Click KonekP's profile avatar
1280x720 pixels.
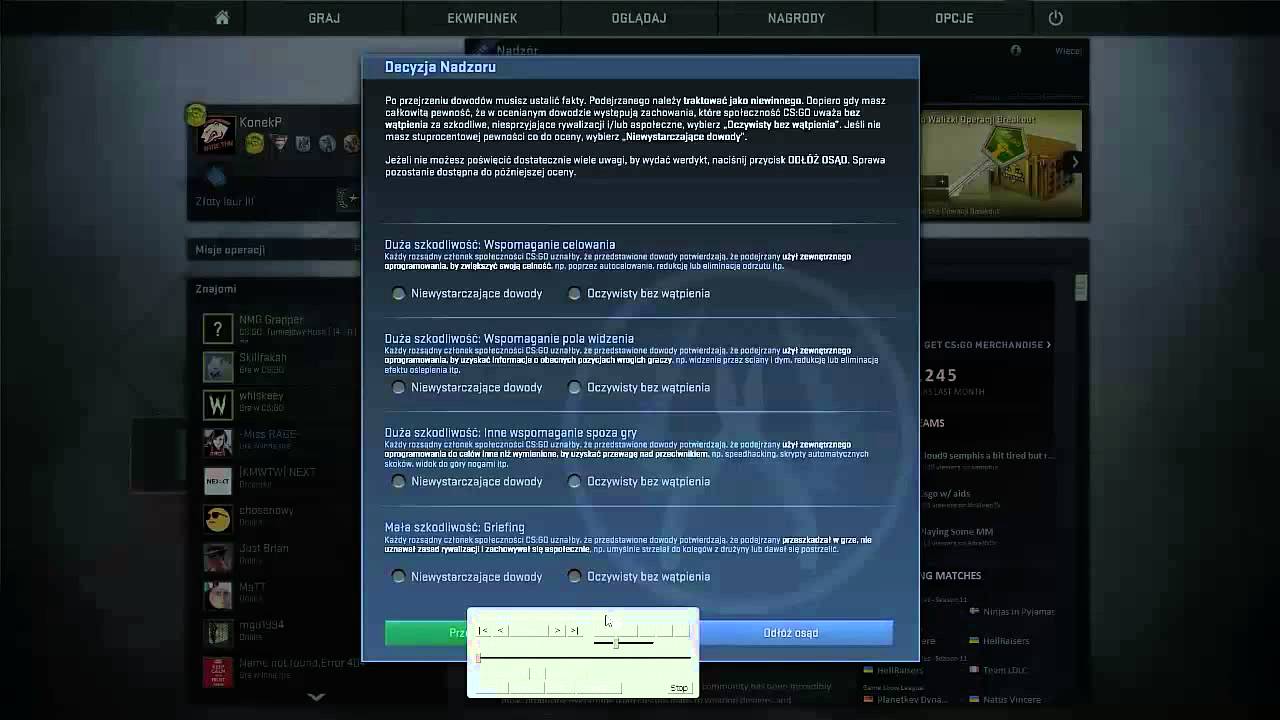pyautogui.click(x=215, y=135)
